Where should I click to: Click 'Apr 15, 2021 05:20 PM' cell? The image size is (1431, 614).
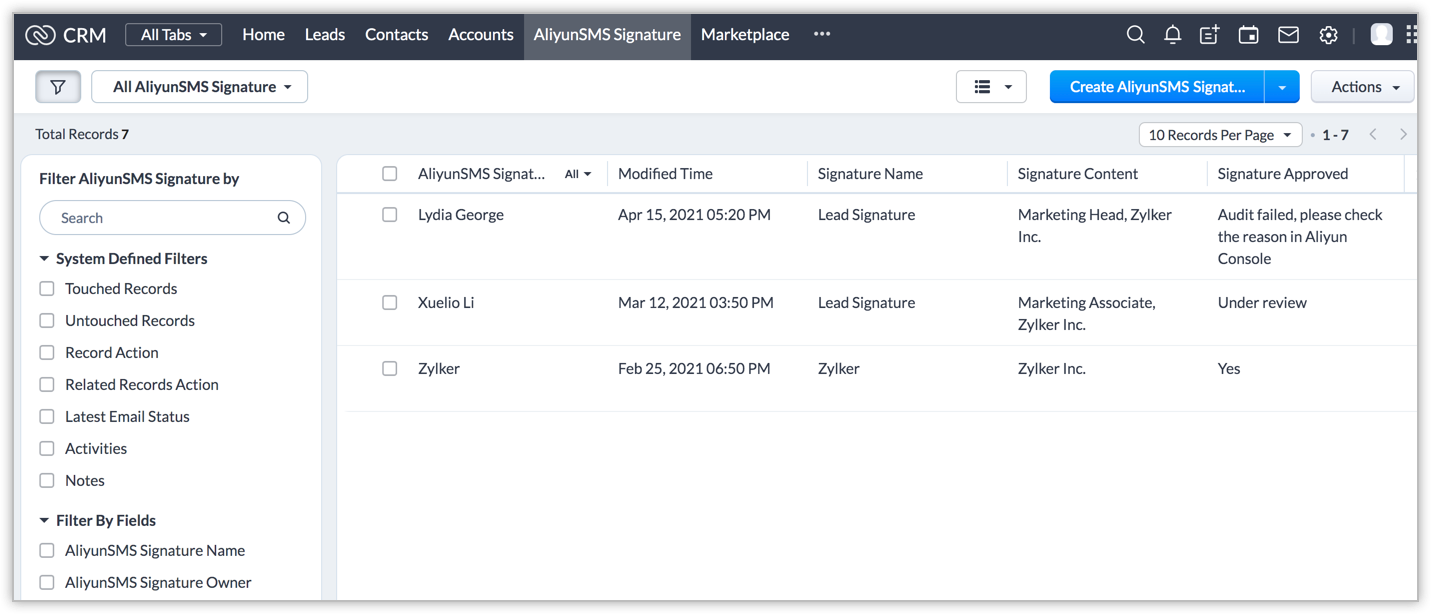(x=694, y=215)
